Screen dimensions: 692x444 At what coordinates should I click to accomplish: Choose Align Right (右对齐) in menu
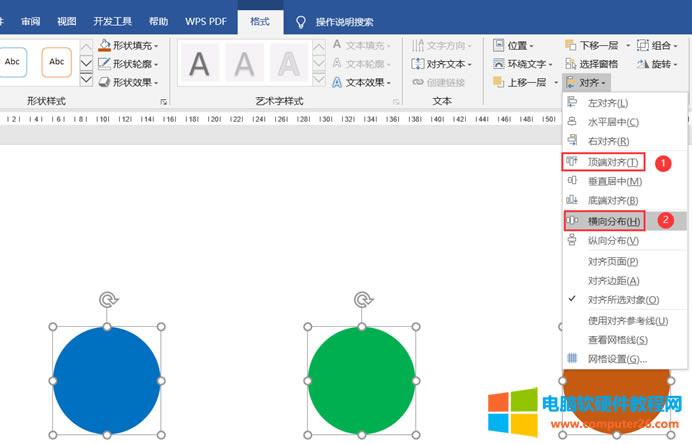click(625, 141)
